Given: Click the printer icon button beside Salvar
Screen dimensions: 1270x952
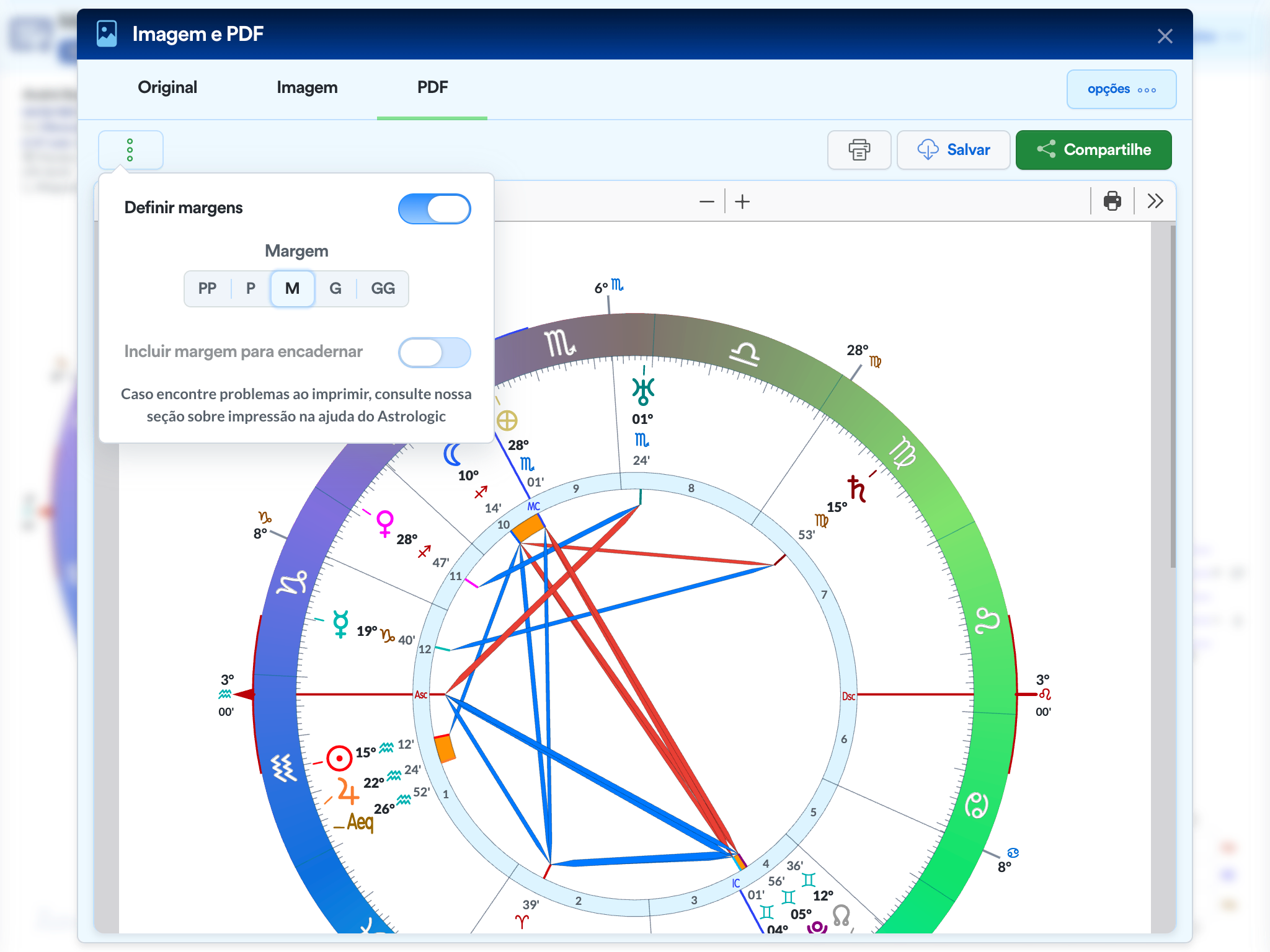Looking at the screenshot, I should tap(859, 150).
